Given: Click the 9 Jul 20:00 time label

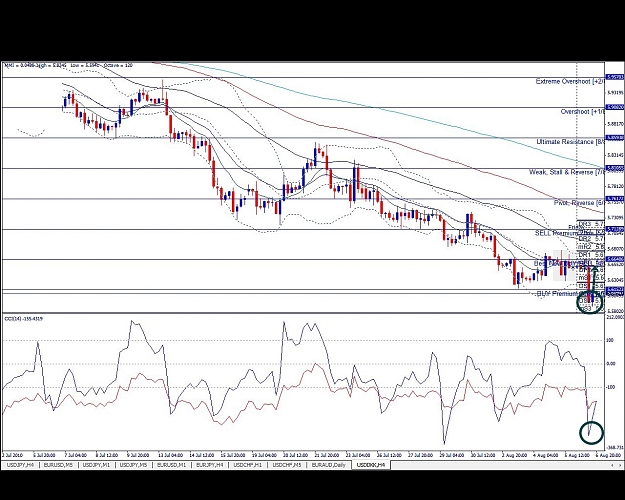Looking at the screenshot, I should [x=138, y=455].
